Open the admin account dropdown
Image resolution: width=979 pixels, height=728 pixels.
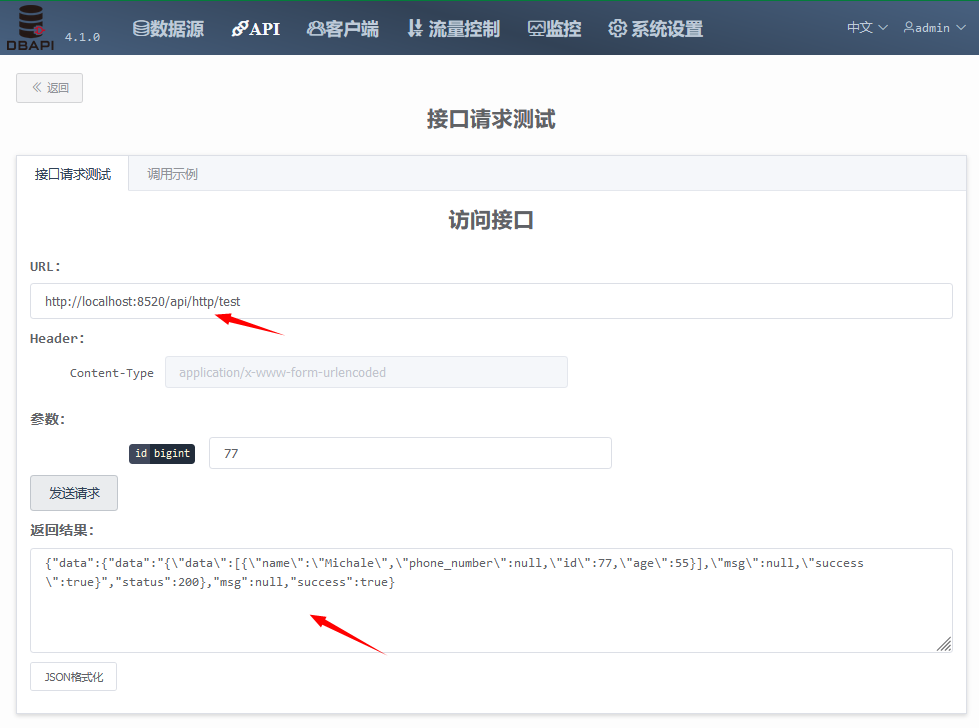click(932, 27)
